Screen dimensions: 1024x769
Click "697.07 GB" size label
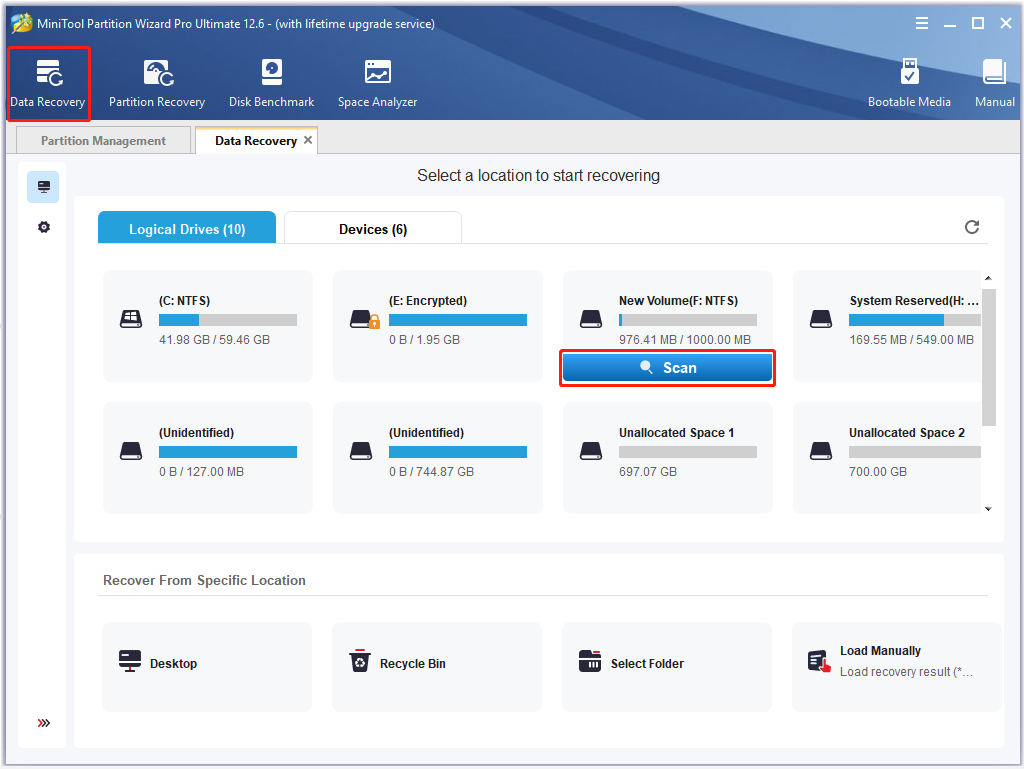pos(648,472)
